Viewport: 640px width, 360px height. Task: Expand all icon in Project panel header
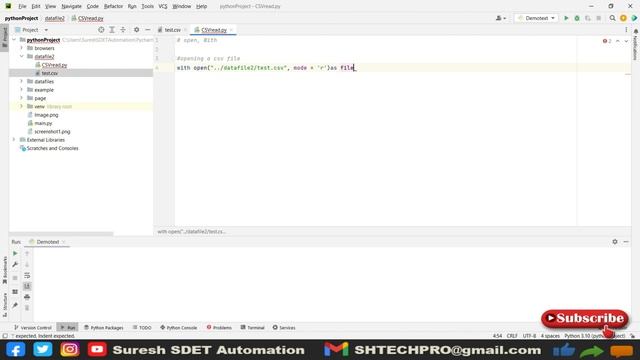(x=112, y=30)
